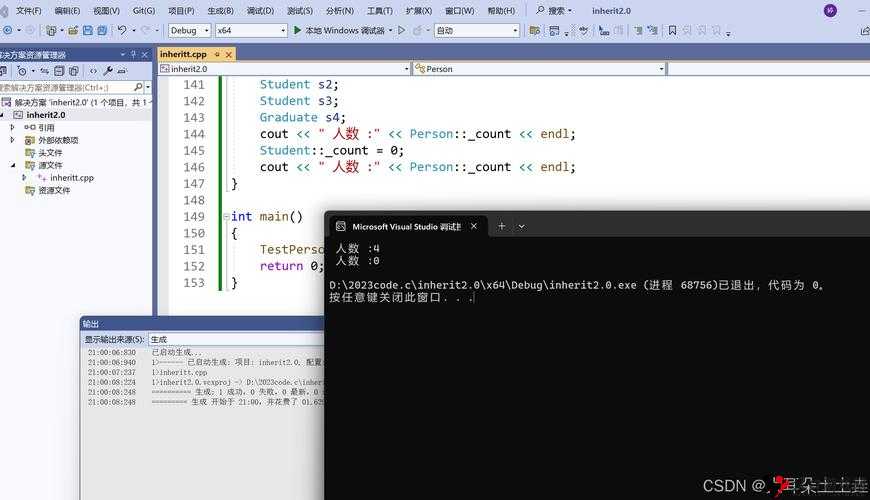Select inheritt.cpp in Solution Explorer tree

[x=72, y=178]
